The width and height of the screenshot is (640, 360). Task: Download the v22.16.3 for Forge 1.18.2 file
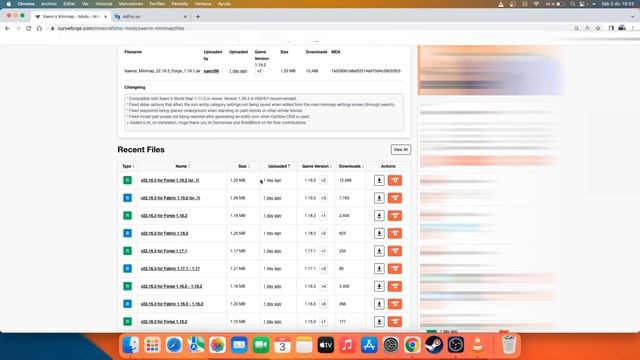[379, 216]
